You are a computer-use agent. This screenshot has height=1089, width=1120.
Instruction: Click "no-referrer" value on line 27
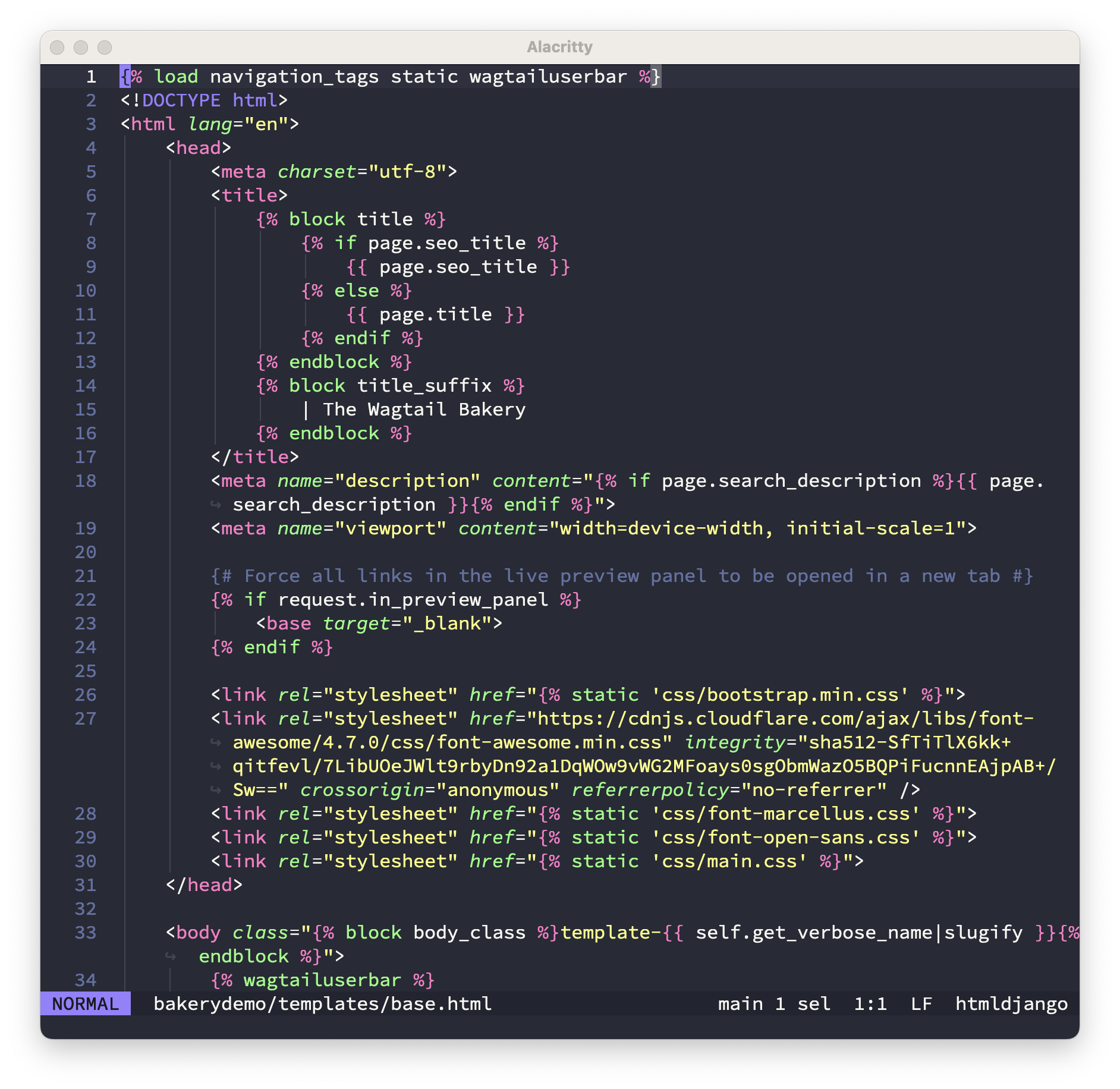(814, 790)
